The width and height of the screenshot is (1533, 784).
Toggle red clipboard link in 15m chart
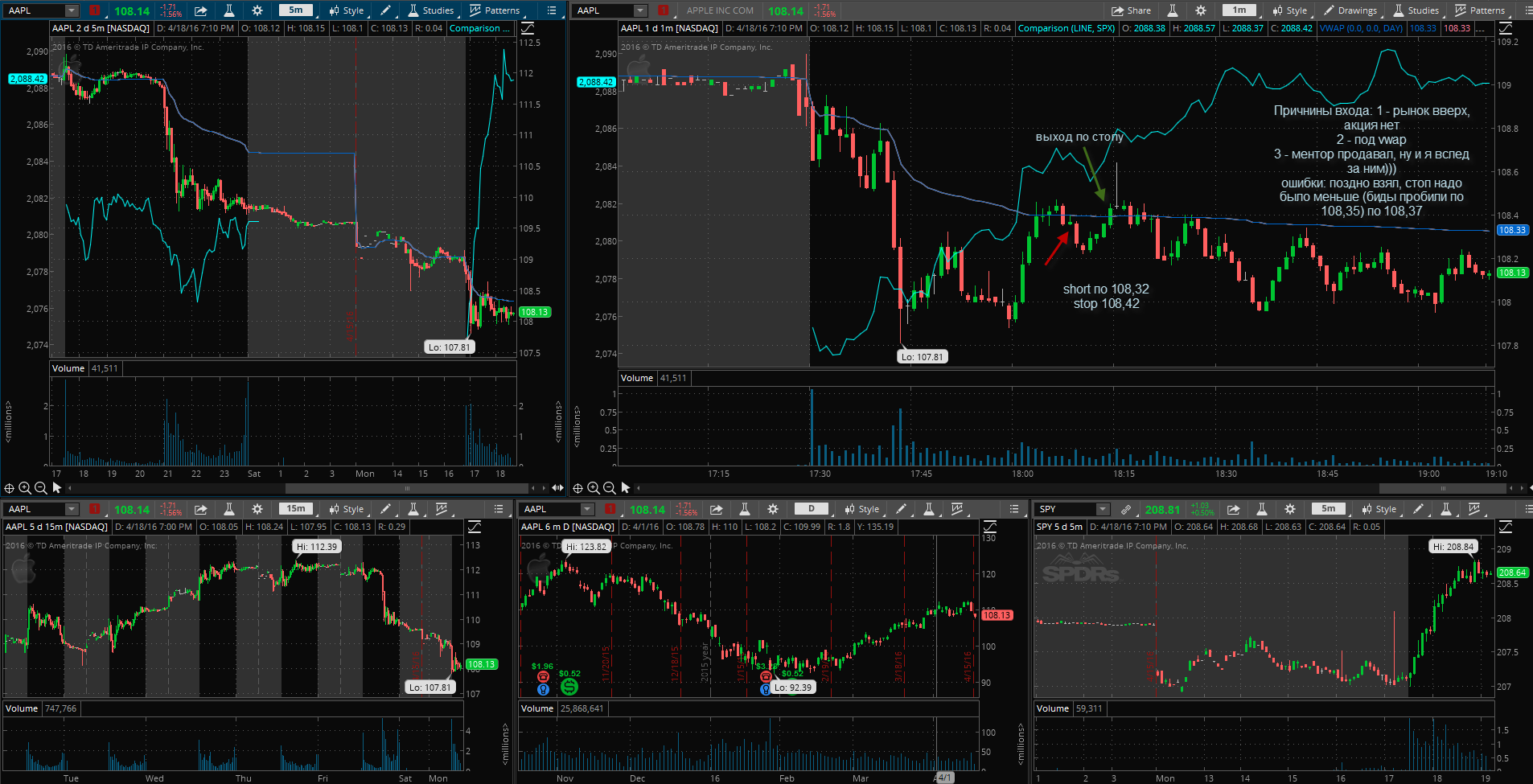tap(95, 509)
